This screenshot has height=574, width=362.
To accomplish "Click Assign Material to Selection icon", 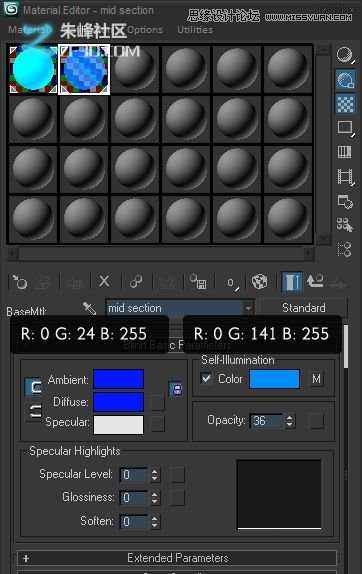I will (x=74, y=282).
